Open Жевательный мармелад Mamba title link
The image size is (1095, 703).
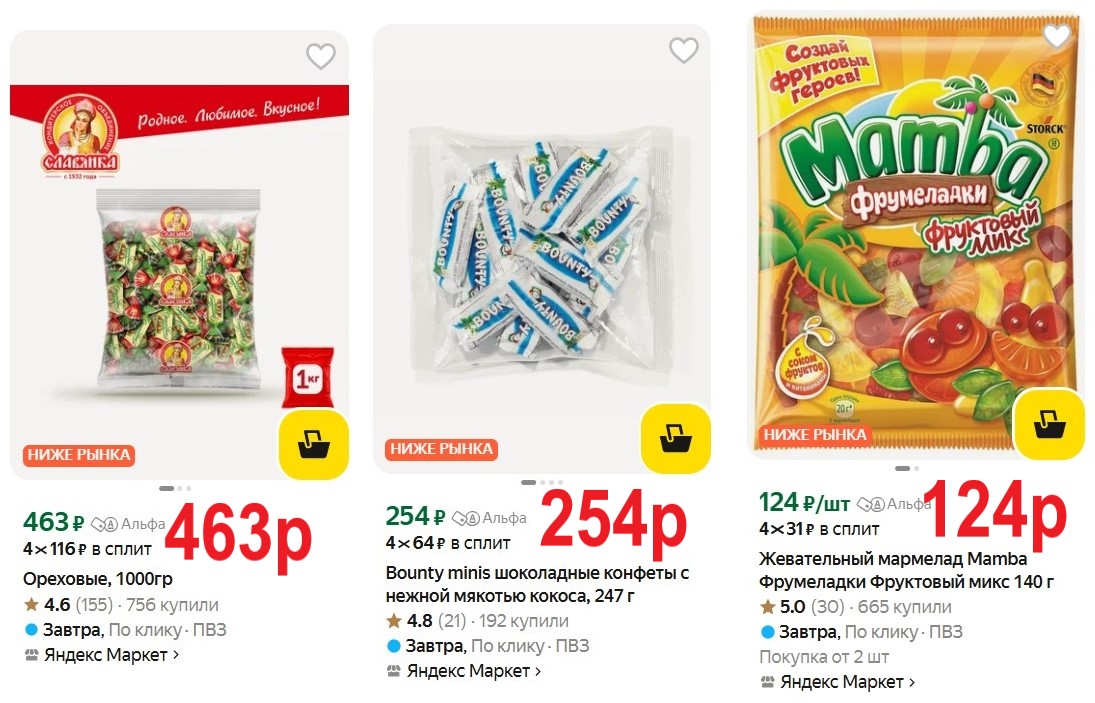point(907,570)
